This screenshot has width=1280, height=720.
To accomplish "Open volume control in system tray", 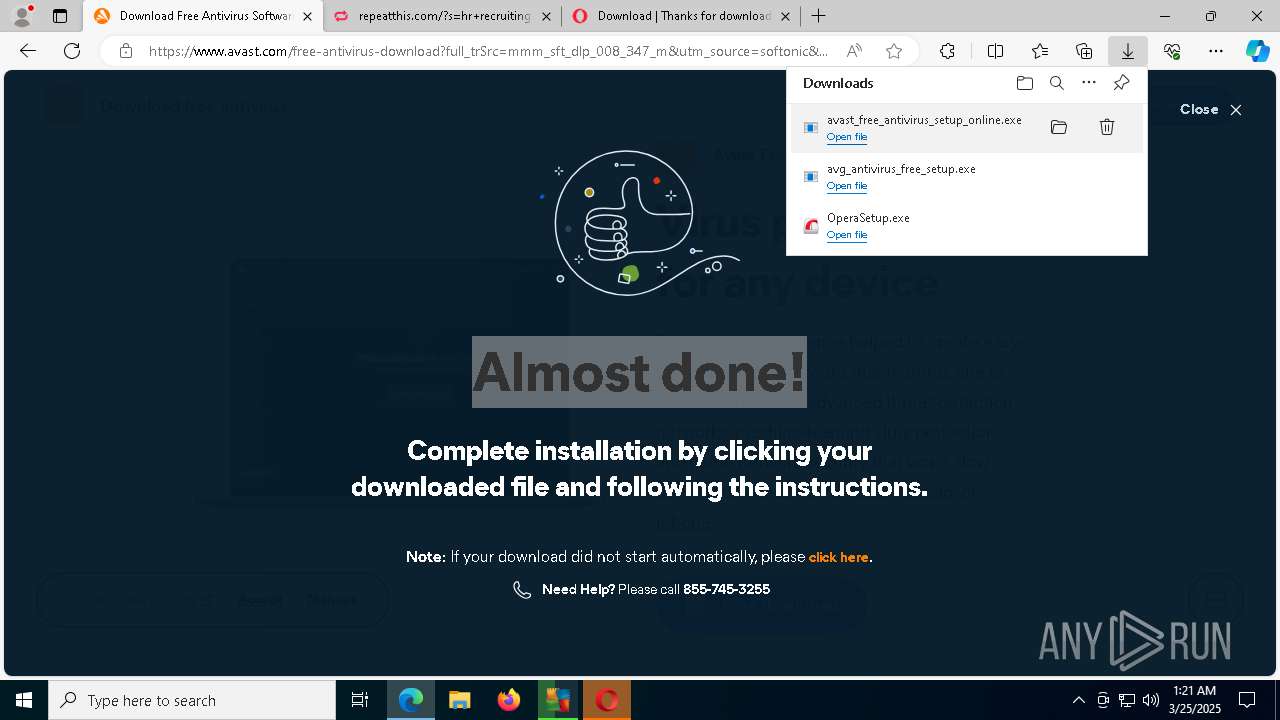I will [x=1151, y=700].
